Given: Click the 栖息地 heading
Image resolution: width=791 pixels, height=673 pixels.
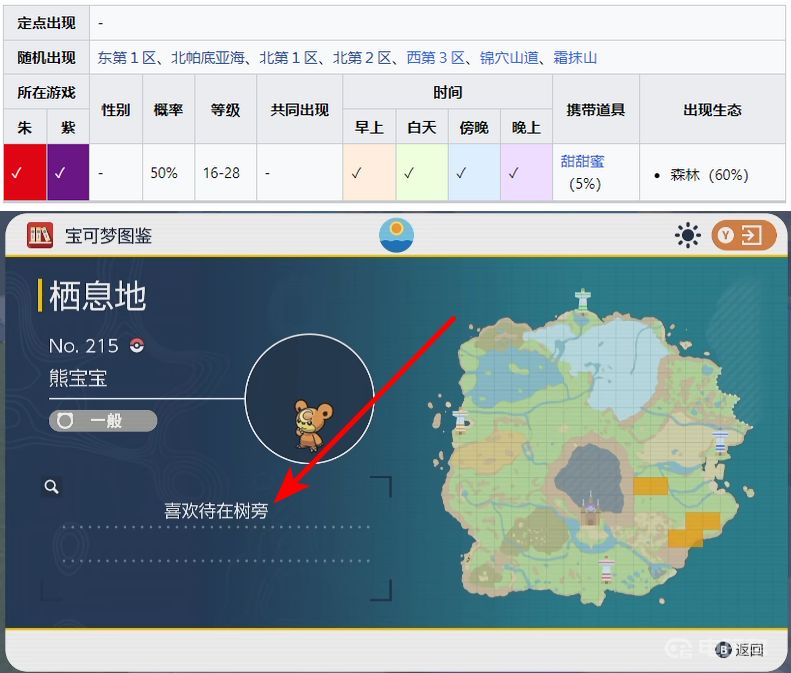Looking at the screenshot, I should [x=97, y=296].
